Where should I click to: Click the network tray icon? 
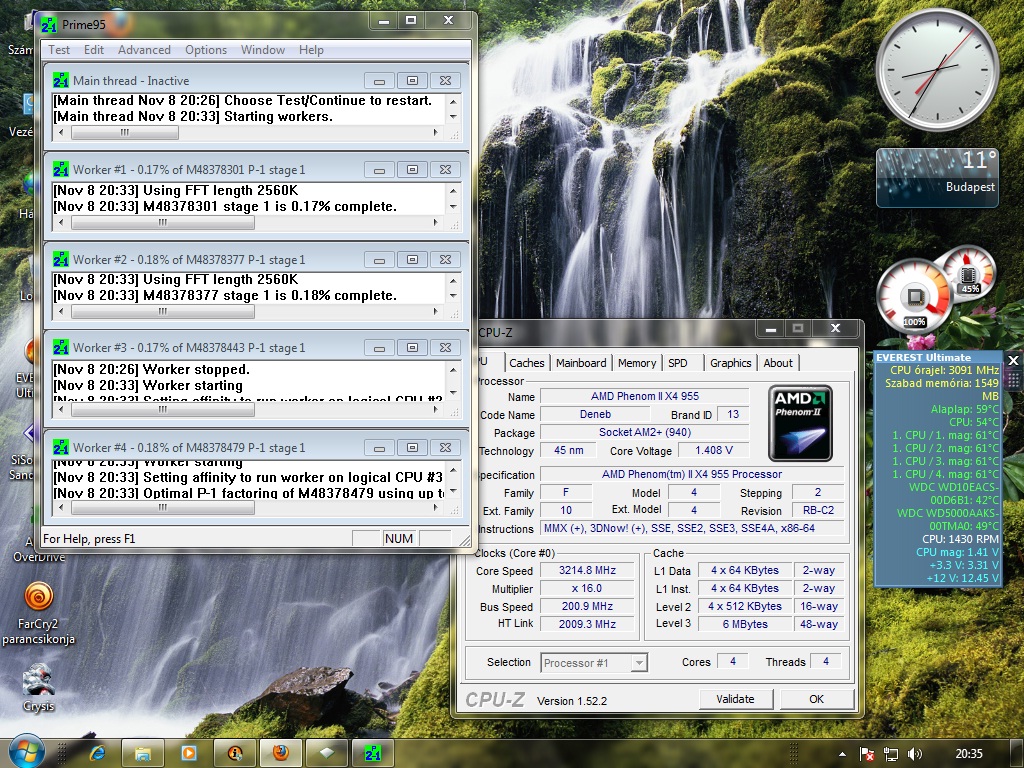coord(891,754)
